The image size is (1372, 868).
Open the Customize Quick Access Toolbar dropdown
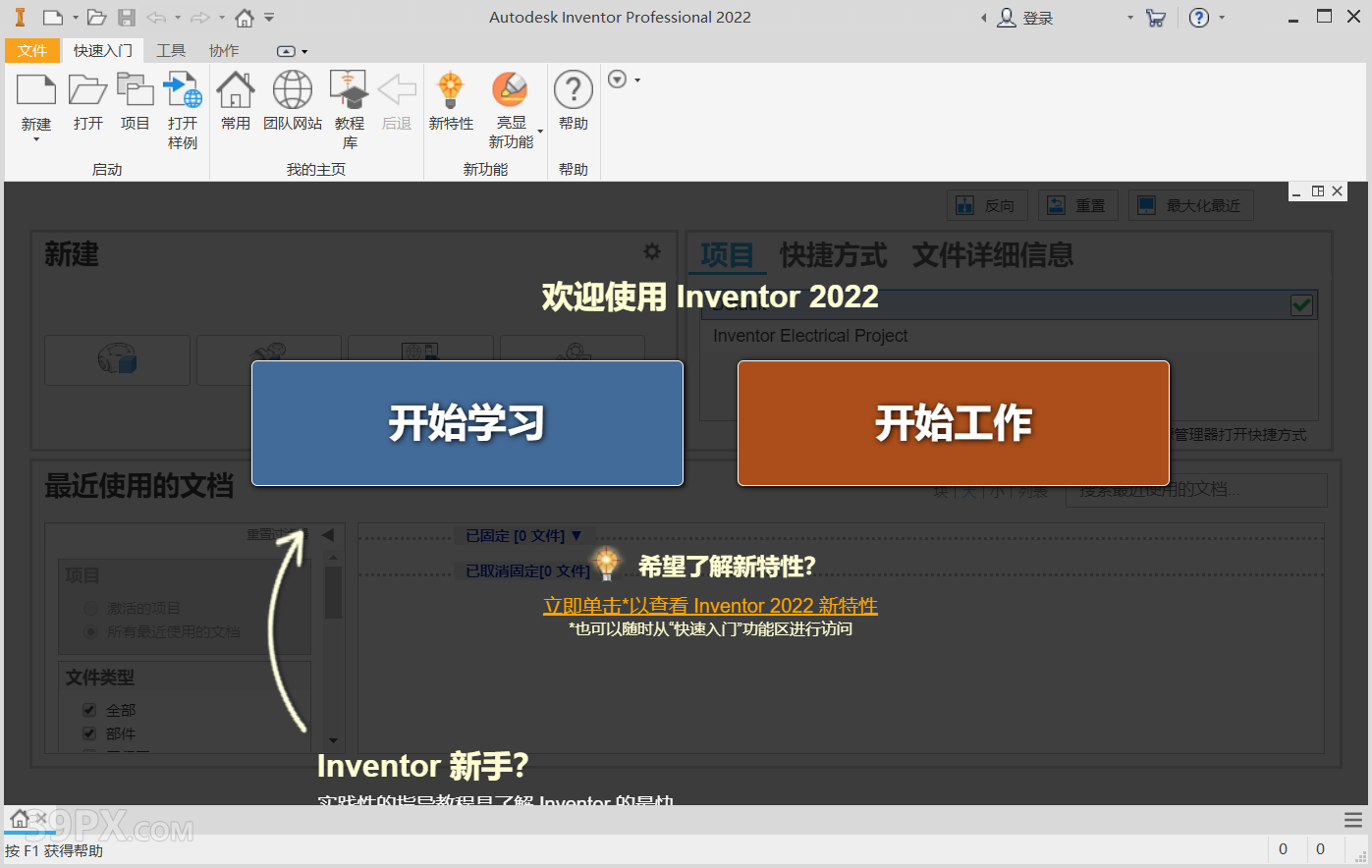269,18
